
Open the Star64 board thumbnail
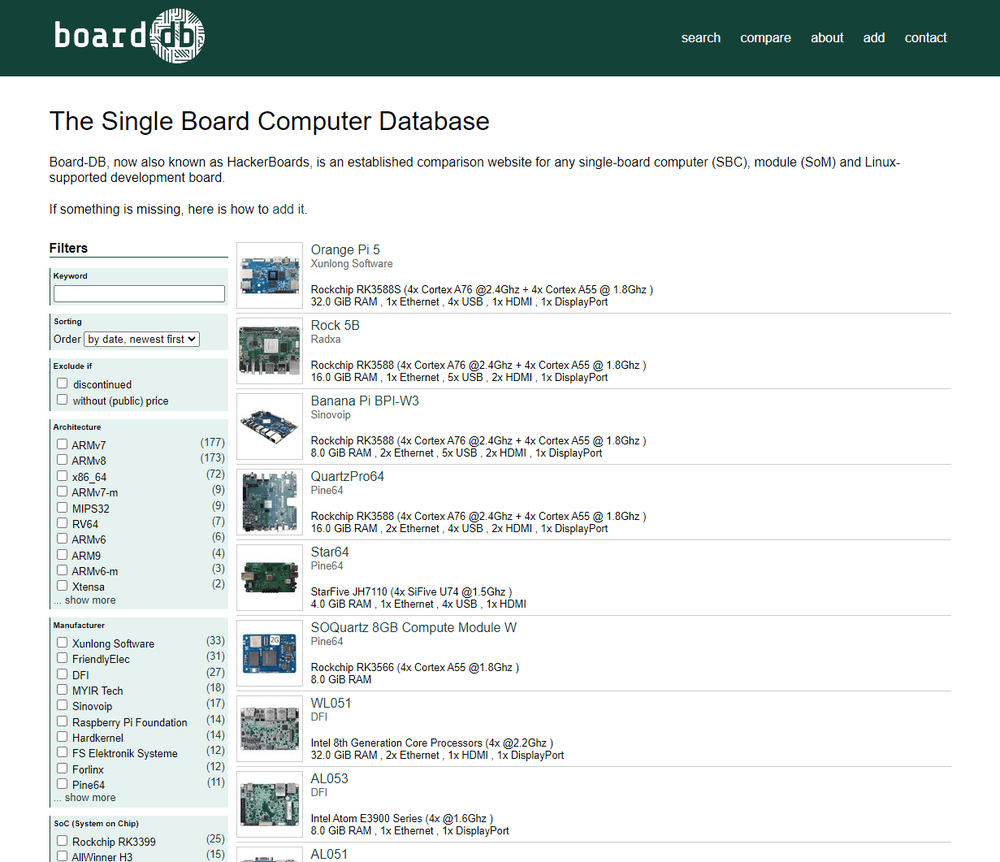[x=269, y=578]
